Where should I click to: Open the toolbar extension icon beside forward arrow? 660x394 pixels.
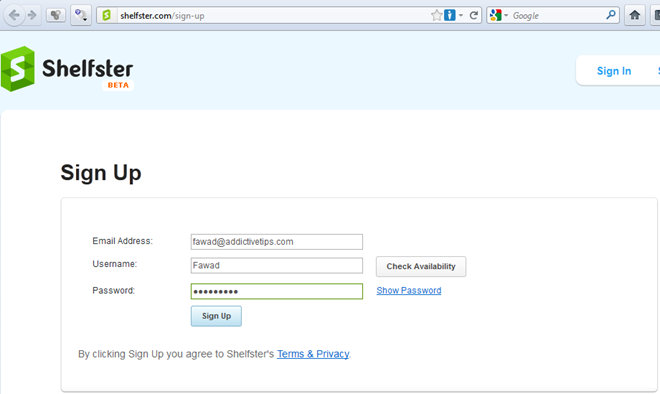(x=56, y=16)
